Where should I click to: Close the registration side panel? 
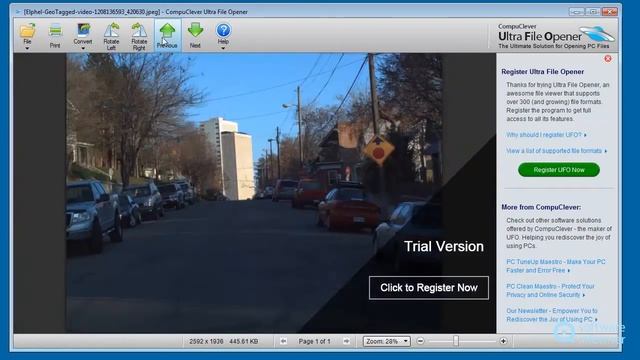coord(608,59)
